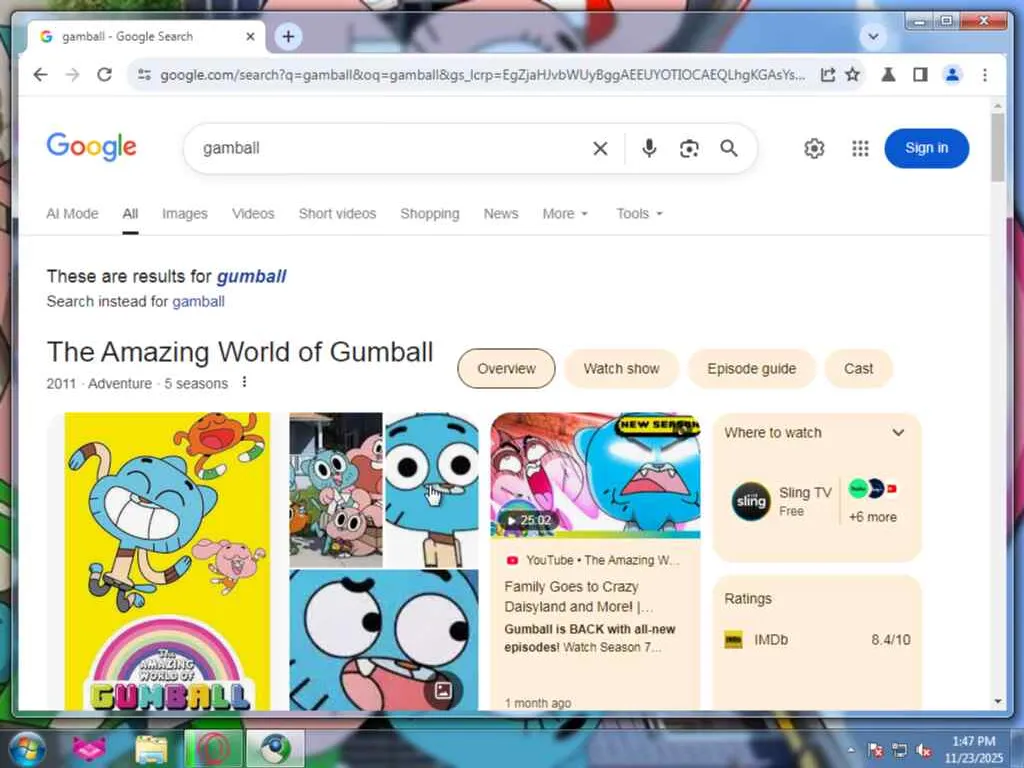
Task: Expand the Tools dropdown
Action: coord(639,214)
